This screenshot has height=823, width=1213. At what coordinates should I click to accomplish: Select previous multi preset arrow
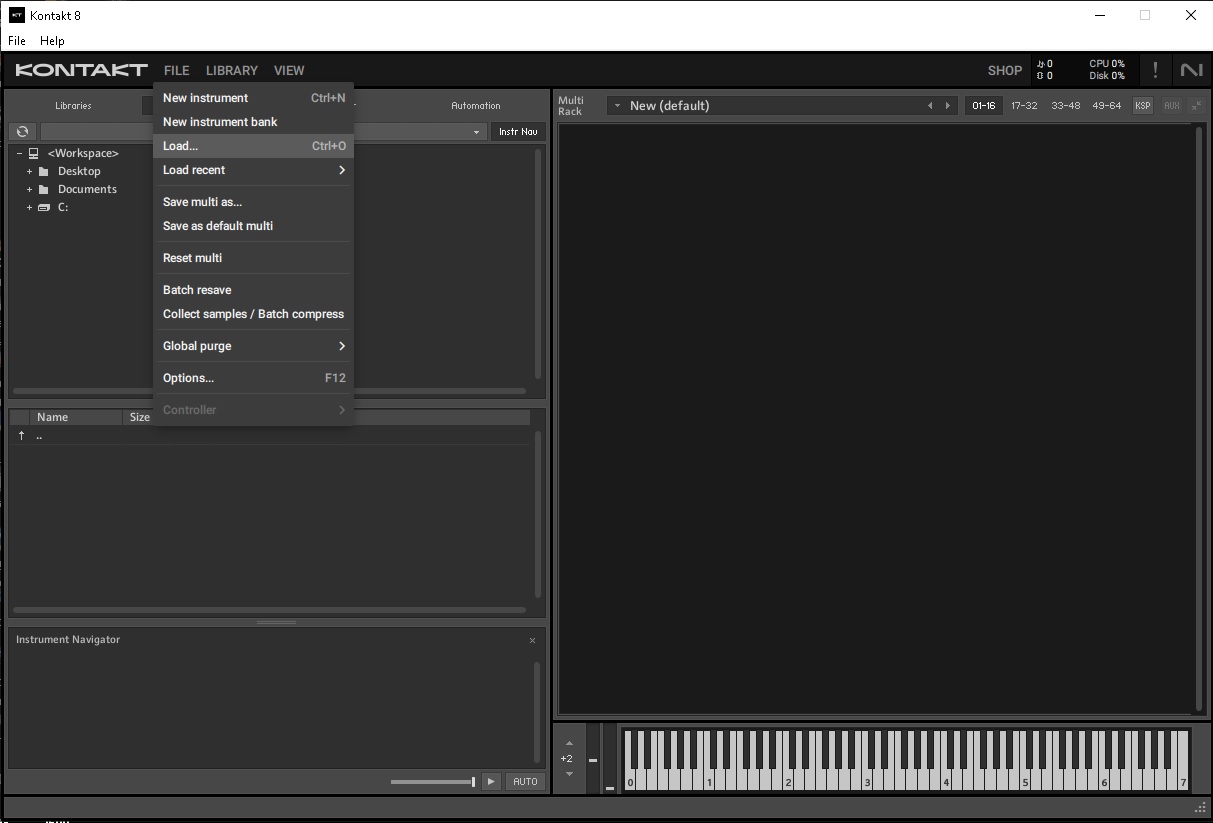coord(930,106)
